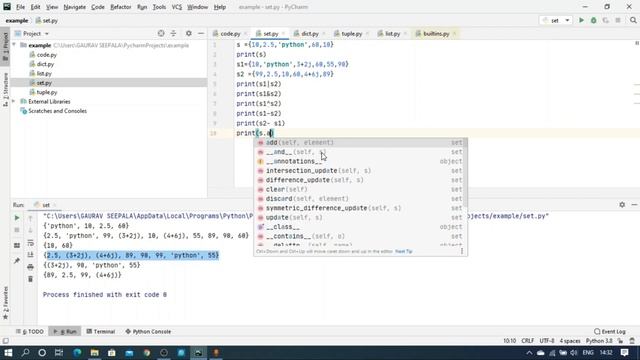Open Project panel settings gear

tap(189, 33)
